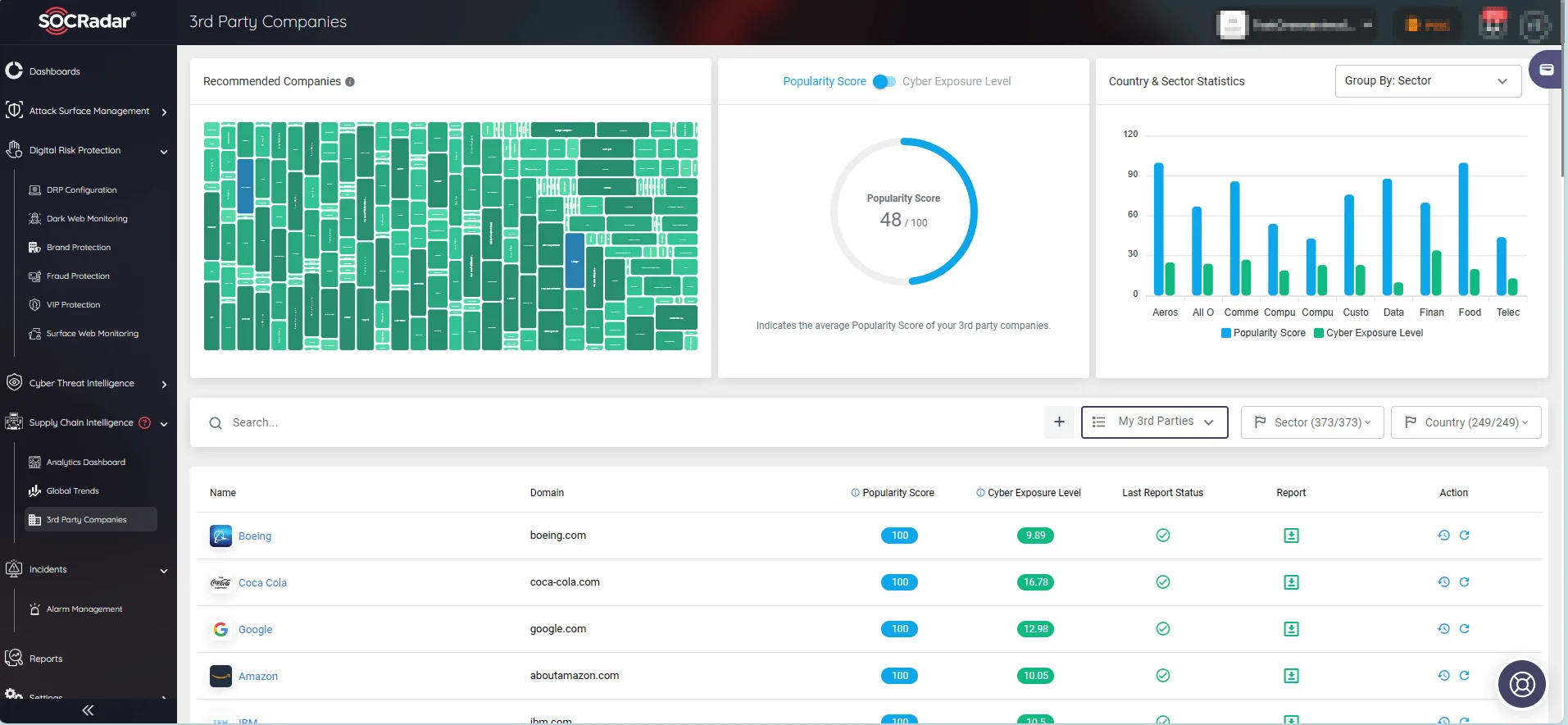Click the Aeros sector blue bar
Screen dimensions: 1568x725
point(1158,229)
